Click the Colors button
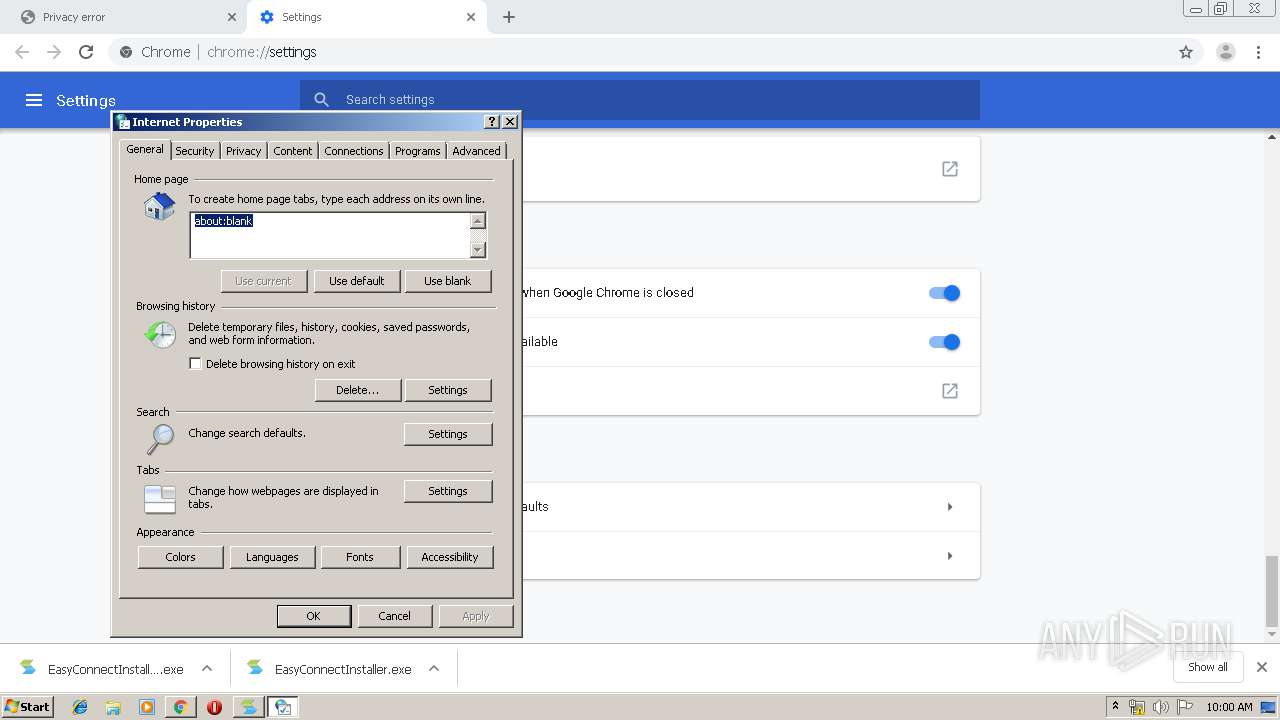1280x720 pixels. click(x=181, y=557)
